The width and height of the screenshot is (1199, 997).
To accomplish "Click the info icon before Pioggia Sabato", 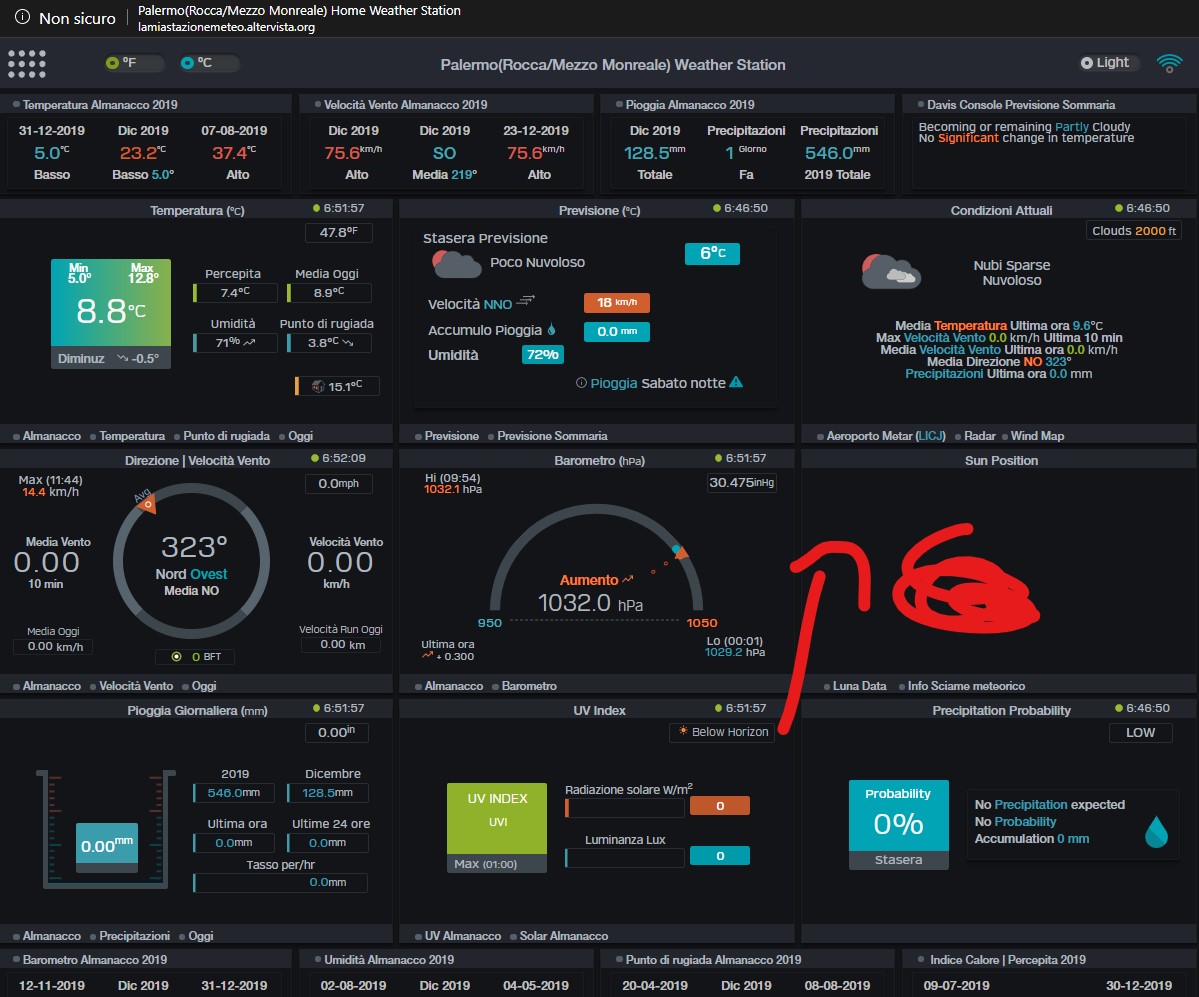I will tap(581, 383).
